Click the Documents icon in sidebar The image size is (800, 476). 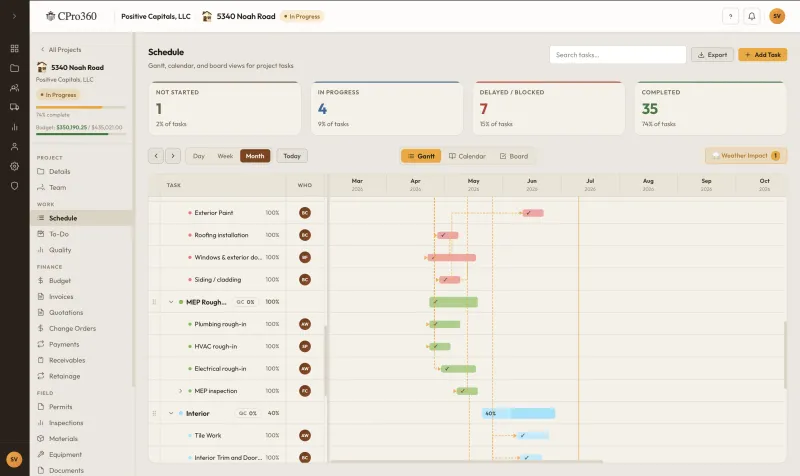[41, 470]
